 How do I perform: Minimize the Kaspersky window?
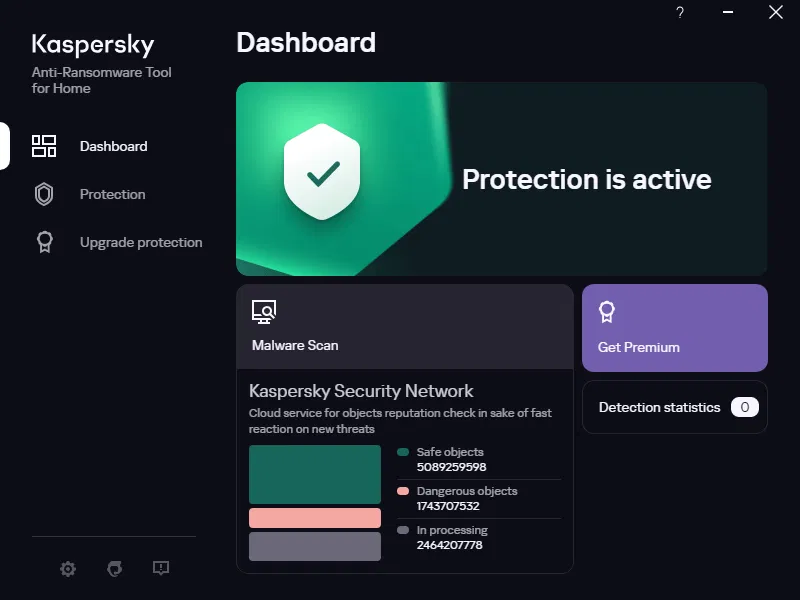728,12
